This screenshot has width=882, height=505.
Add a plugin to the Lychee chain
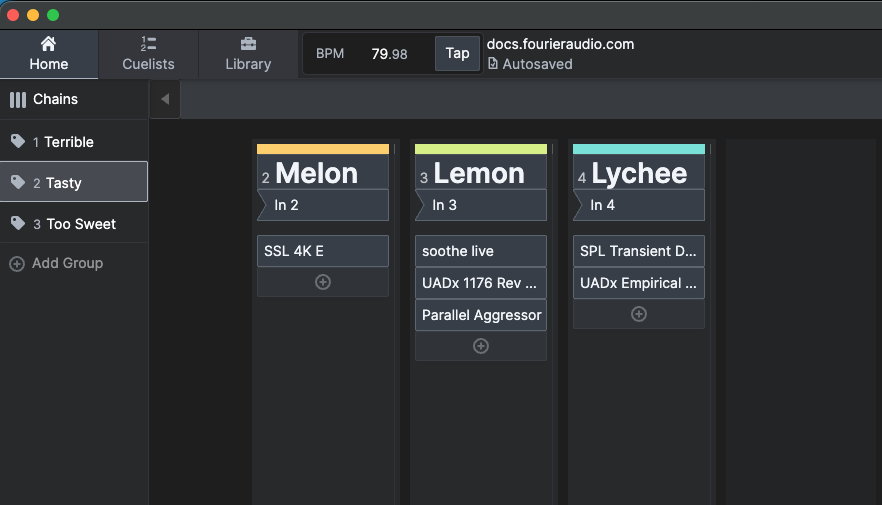pos(639,314)
